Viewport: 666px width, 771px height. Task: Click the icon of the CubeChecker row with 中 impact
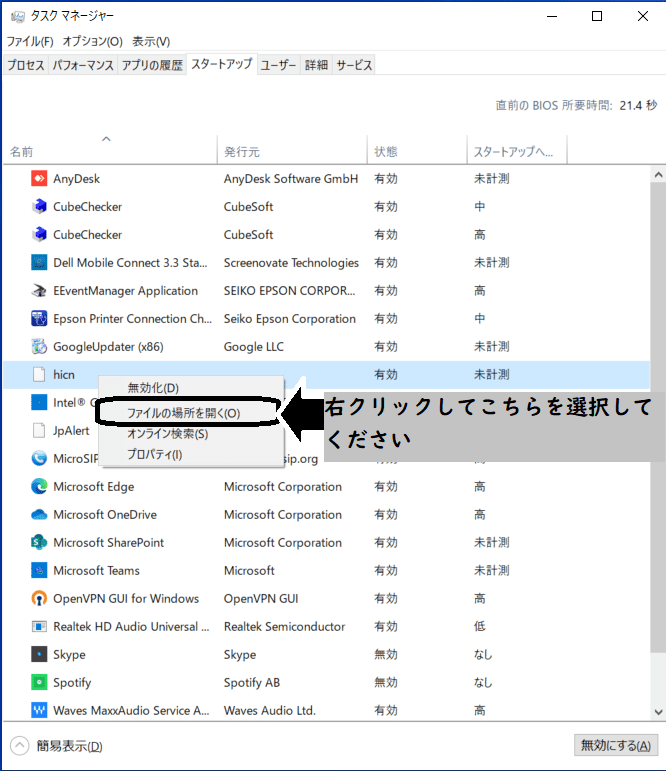point(39,207)
